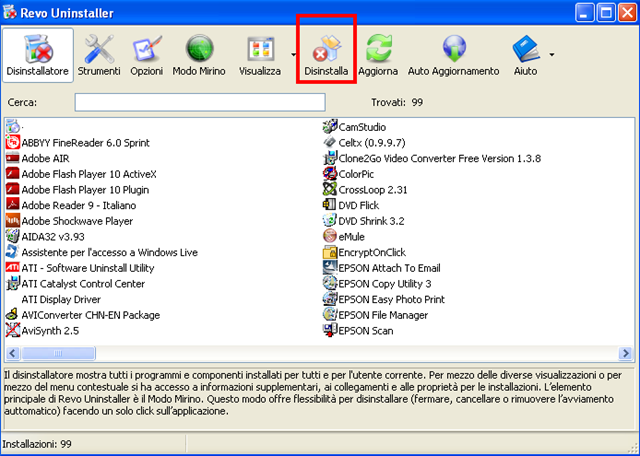Select Adobe Flash Player 10 ActiveX icon

click(x=12, y=174)
